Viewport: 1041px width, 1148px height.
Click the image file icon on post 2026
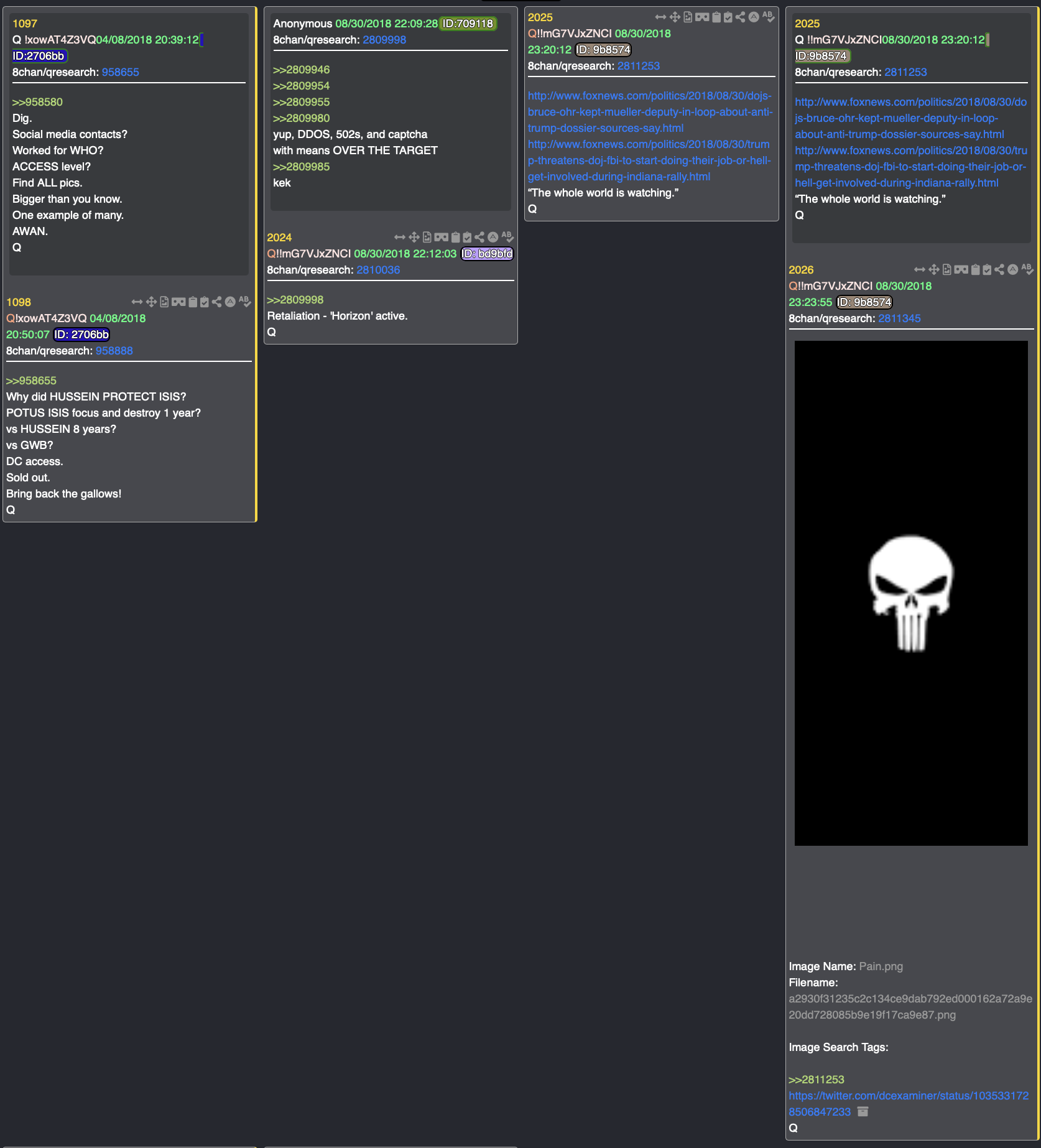[x=947, y=269]
